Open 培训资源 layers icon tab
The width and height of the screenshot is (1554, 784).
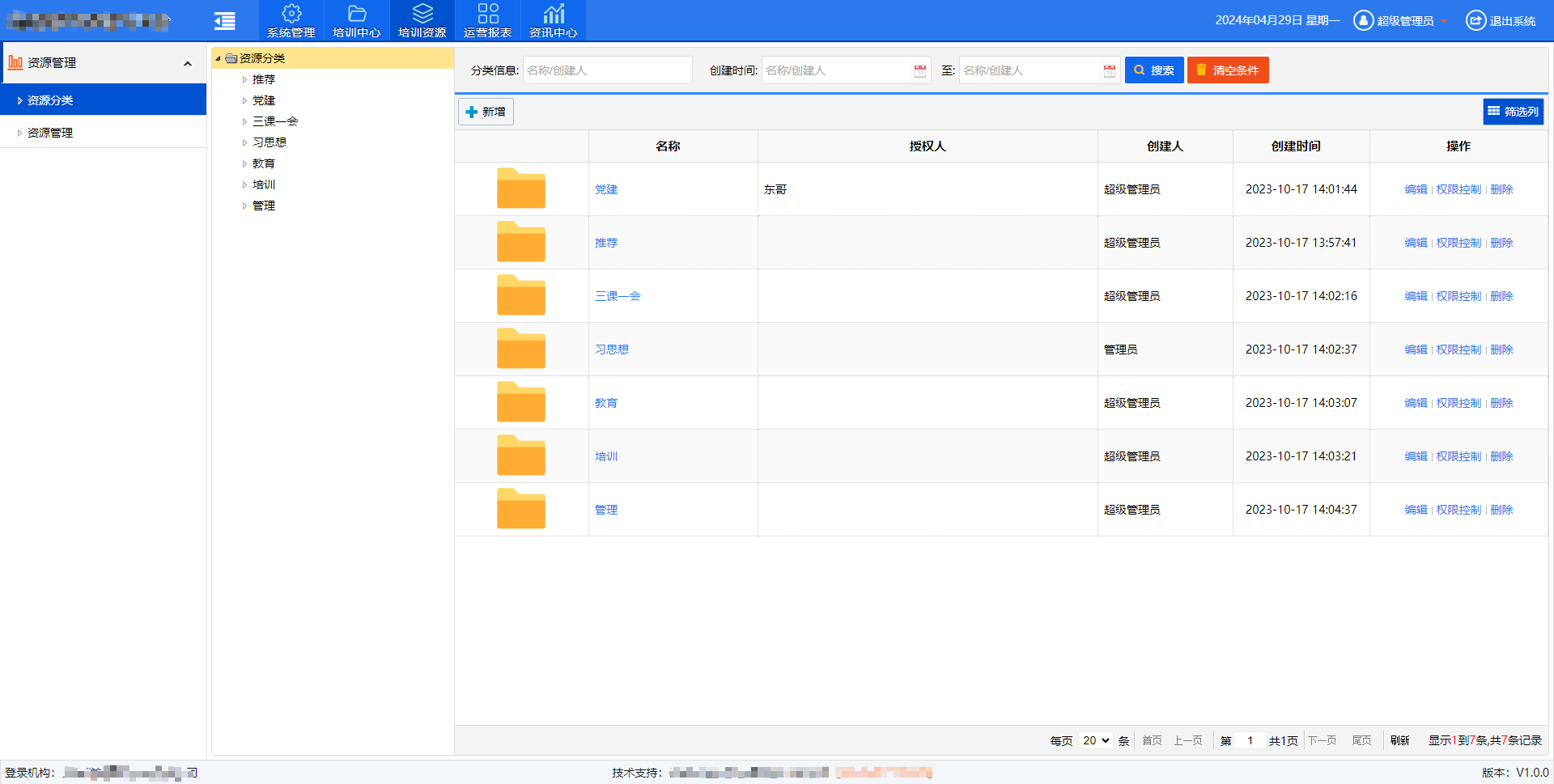click(422, 20)
